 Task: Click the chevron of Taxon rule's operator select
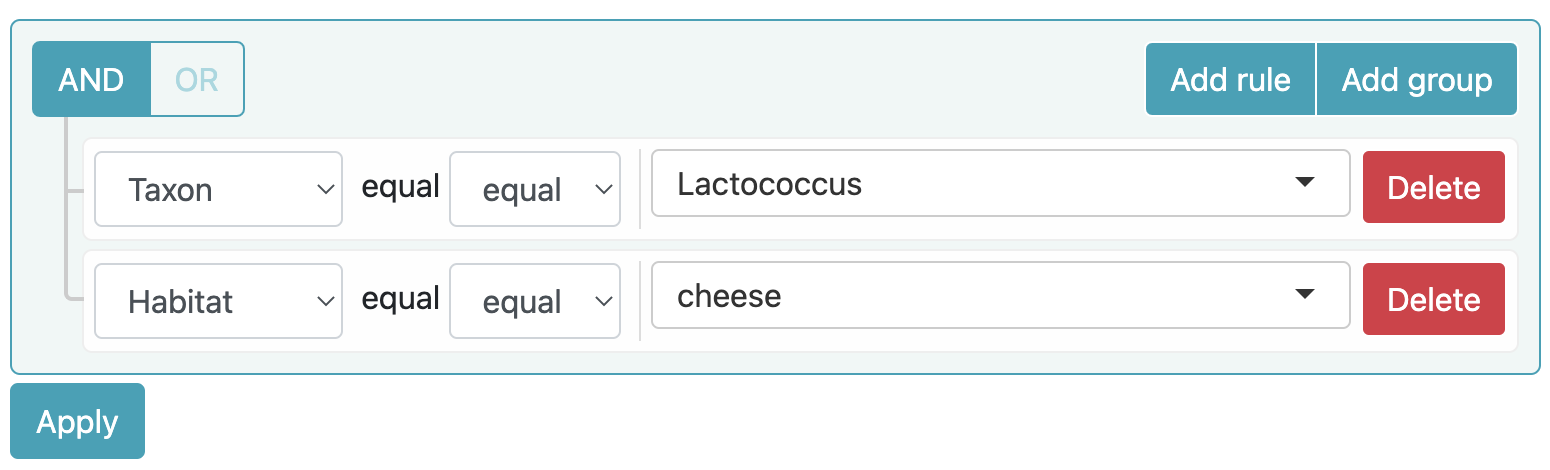click(602, 189)
